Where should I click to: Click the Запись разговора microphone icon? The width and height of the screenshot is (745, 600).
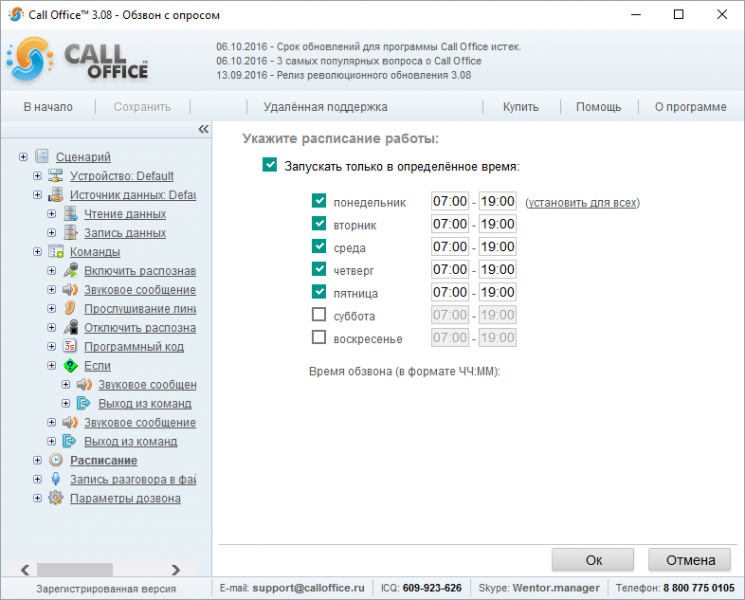coord(56,479)
